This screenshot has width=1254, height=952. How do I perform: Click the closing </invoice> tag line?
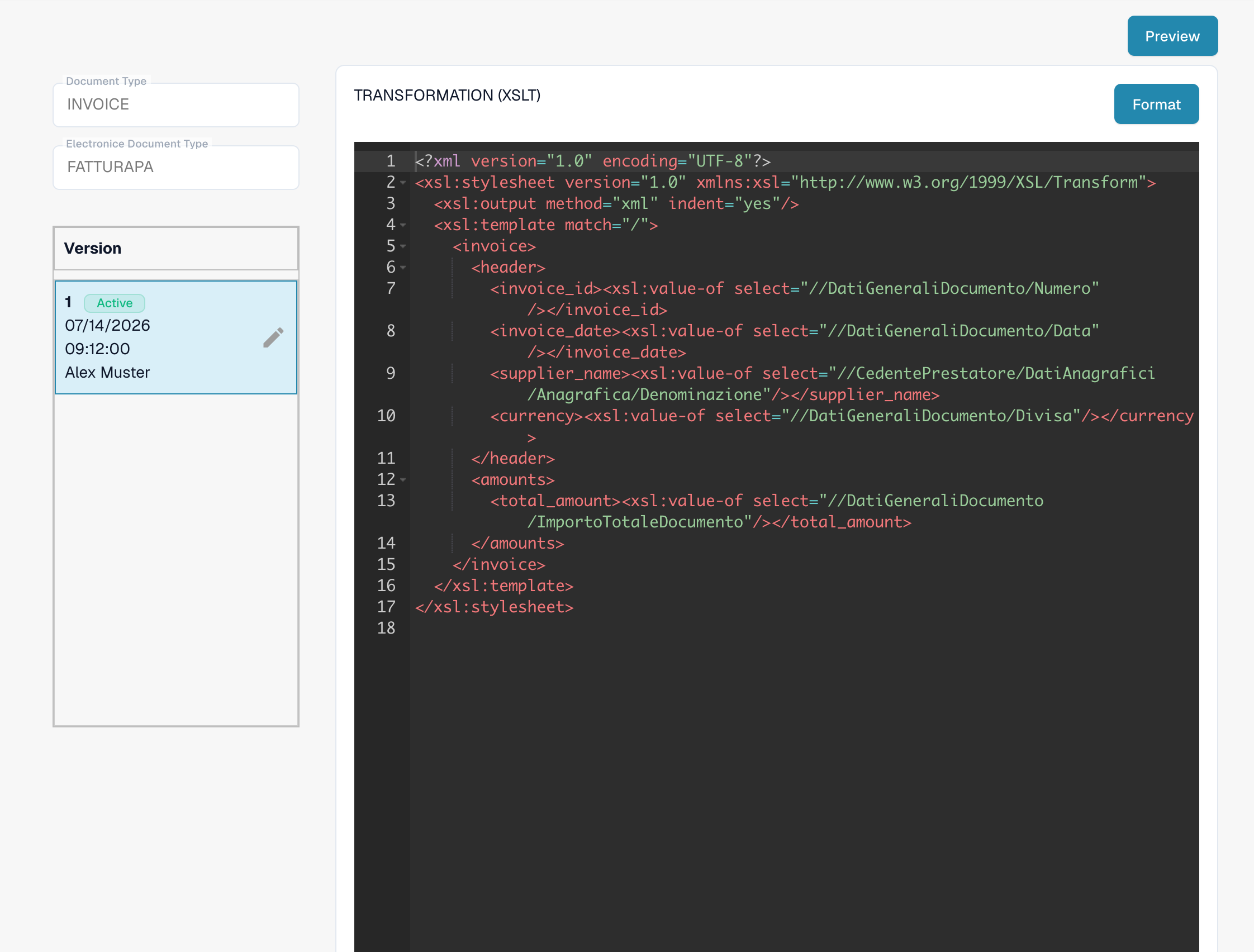pyautogui.click(x=498, y=565)
